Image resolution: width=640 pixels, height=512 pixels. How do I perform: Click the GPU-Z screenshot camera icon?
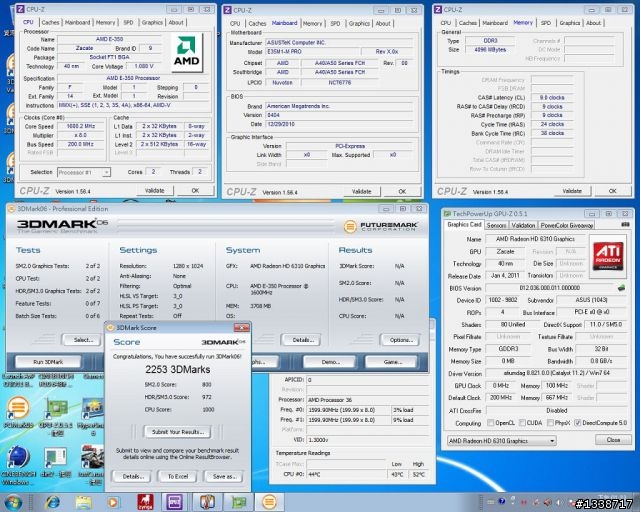coord(625,225)
